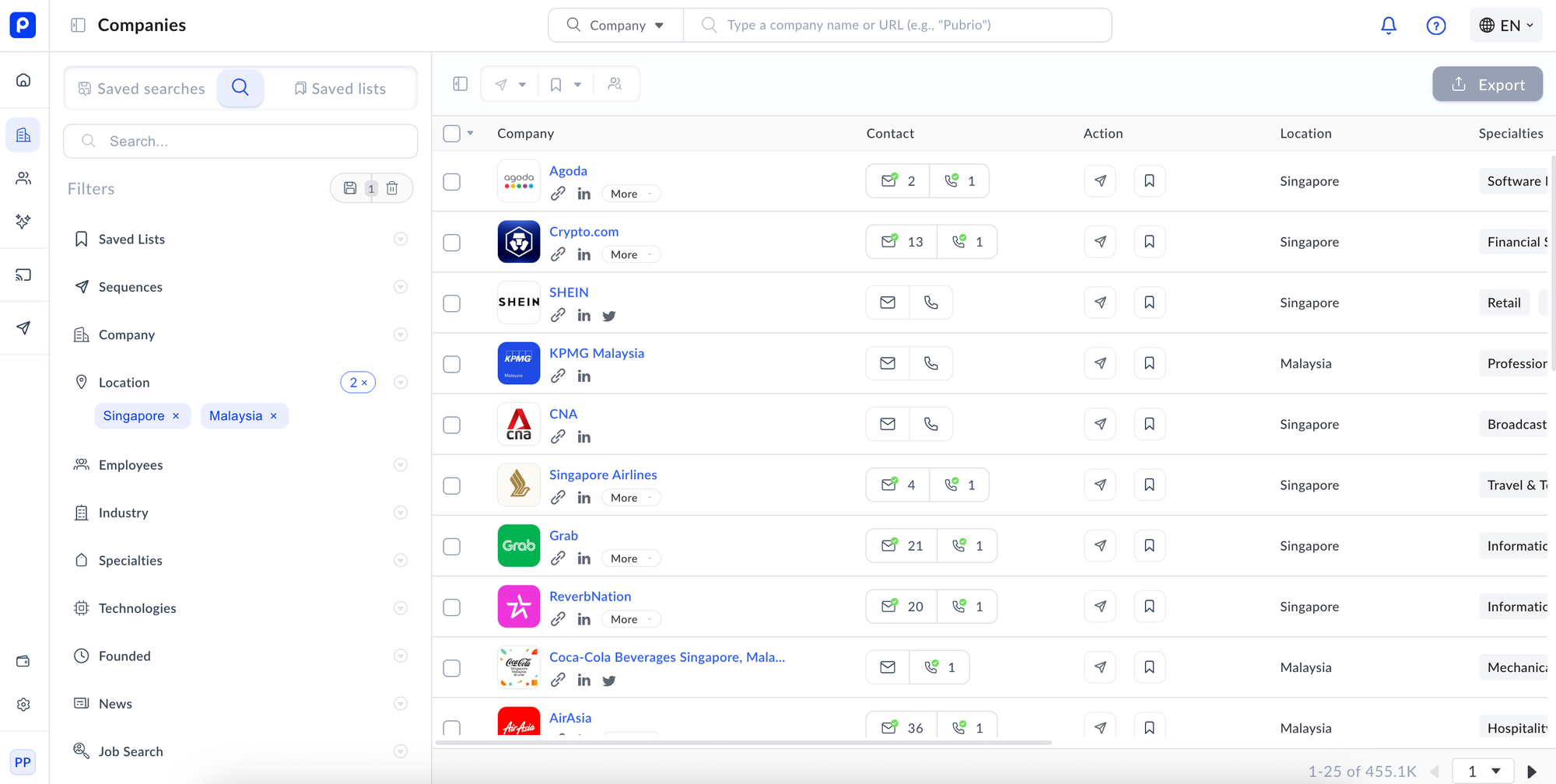Open the EN language dropdown
The image size is (1556, 784).
click(x=1506, y=26)
